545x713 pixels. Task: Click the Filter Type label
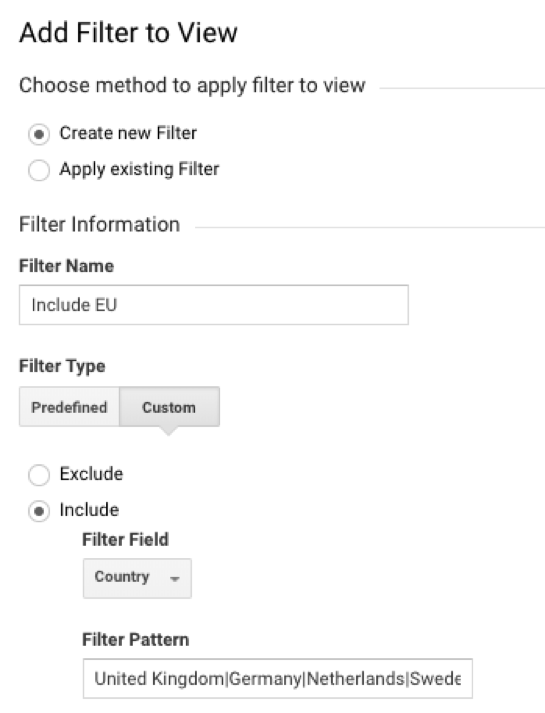point(62,366)
